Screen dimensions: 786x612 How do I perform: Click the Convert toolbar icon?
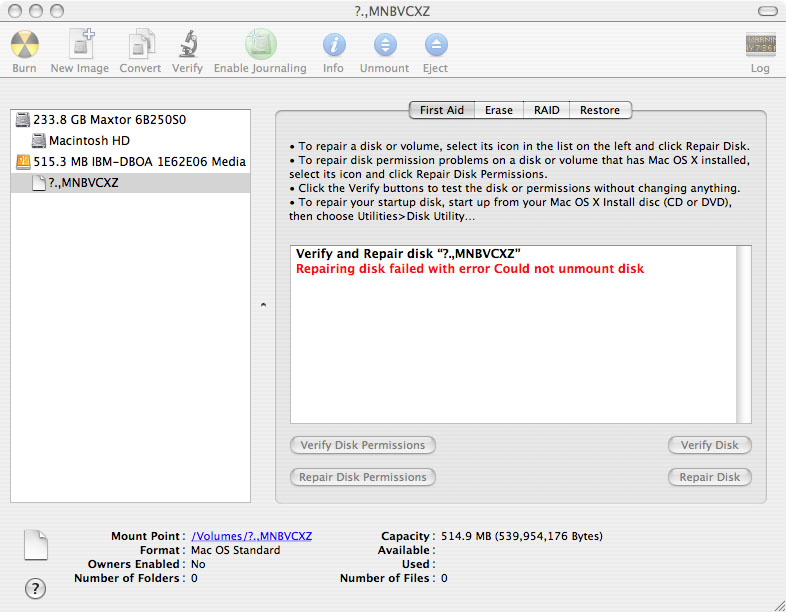coord(141,44)
